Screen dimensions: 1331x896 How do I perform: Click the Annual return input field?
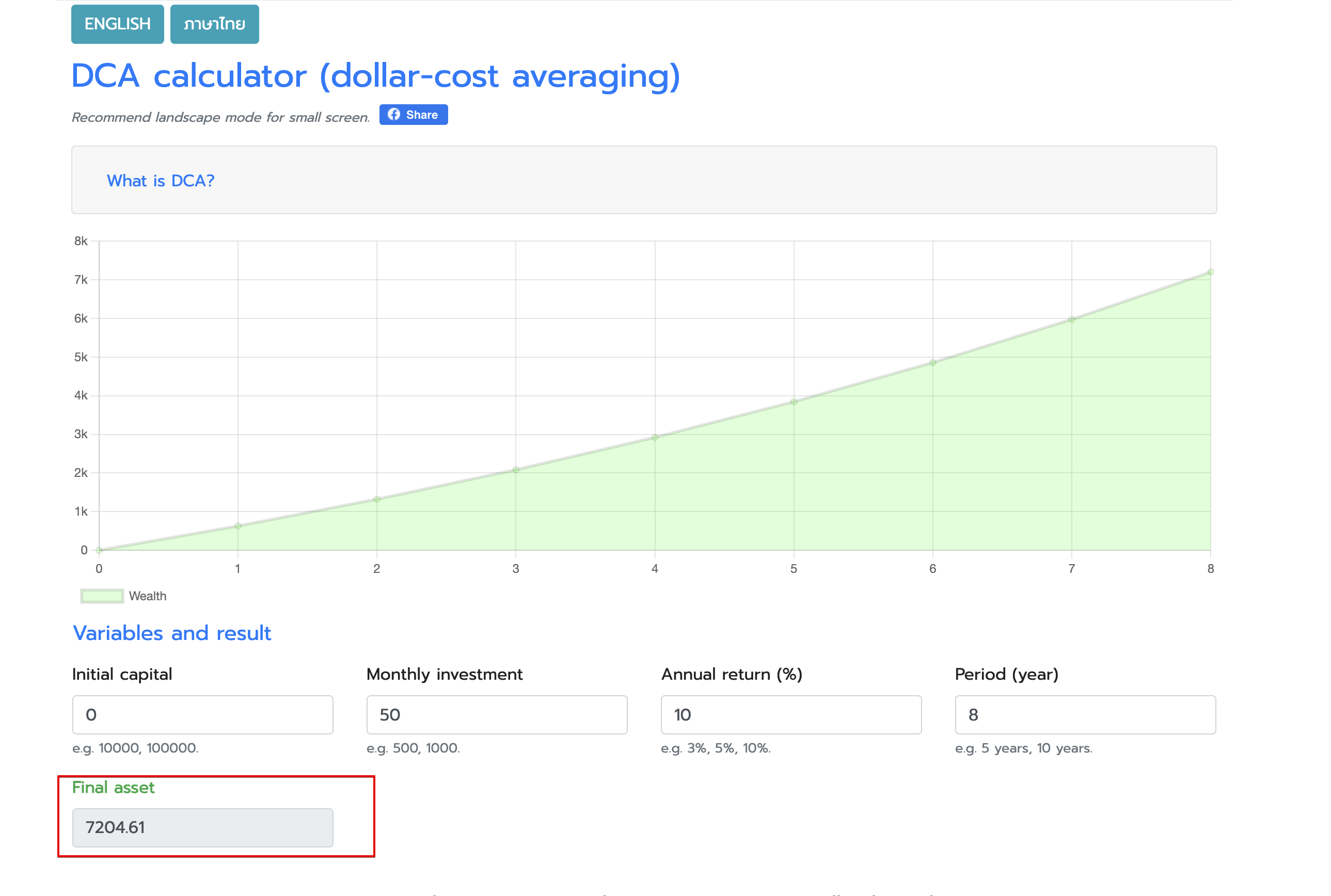coord(790,714)
